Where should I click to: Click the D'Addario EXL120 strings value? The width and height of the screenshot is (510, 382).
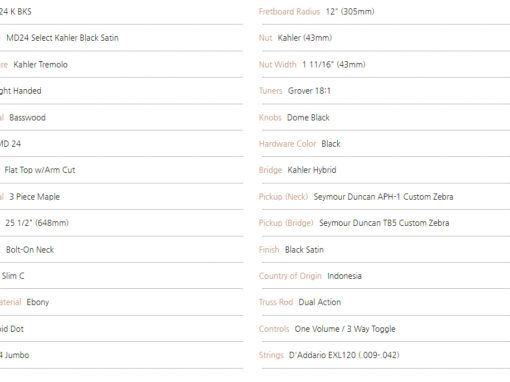coord(344,355)
